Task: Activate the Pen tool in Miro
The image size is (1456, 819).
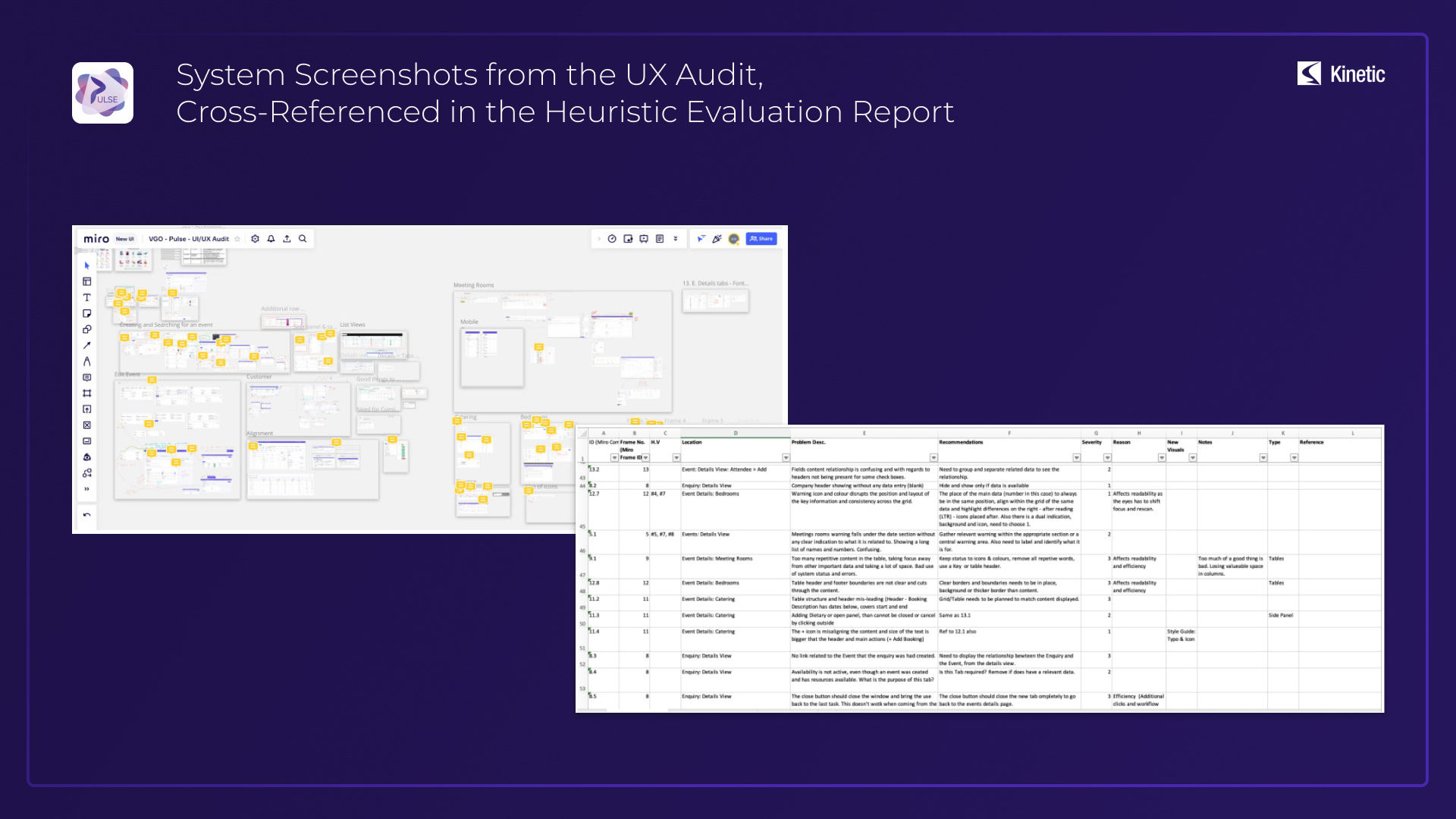Action: (87, 361)
